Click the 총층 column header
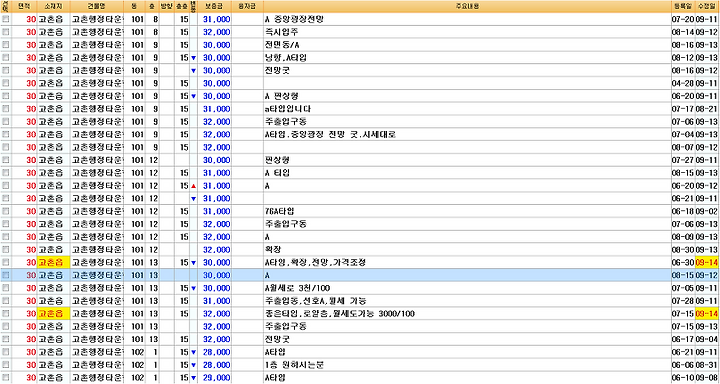Image resolution: width=720 pixels, height=384 pixels. (182, 6)
